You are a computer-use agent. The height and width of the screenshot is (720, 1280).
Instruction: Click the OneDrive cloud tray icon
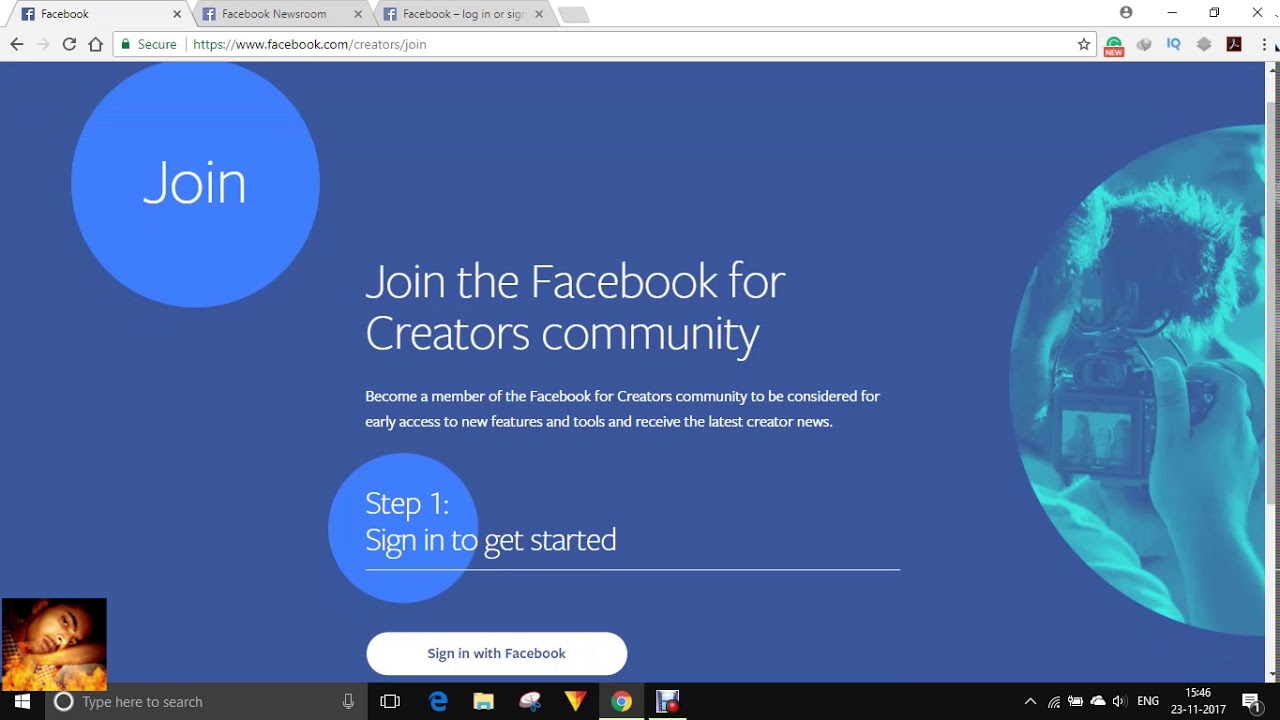click(x=1098, y=701)
